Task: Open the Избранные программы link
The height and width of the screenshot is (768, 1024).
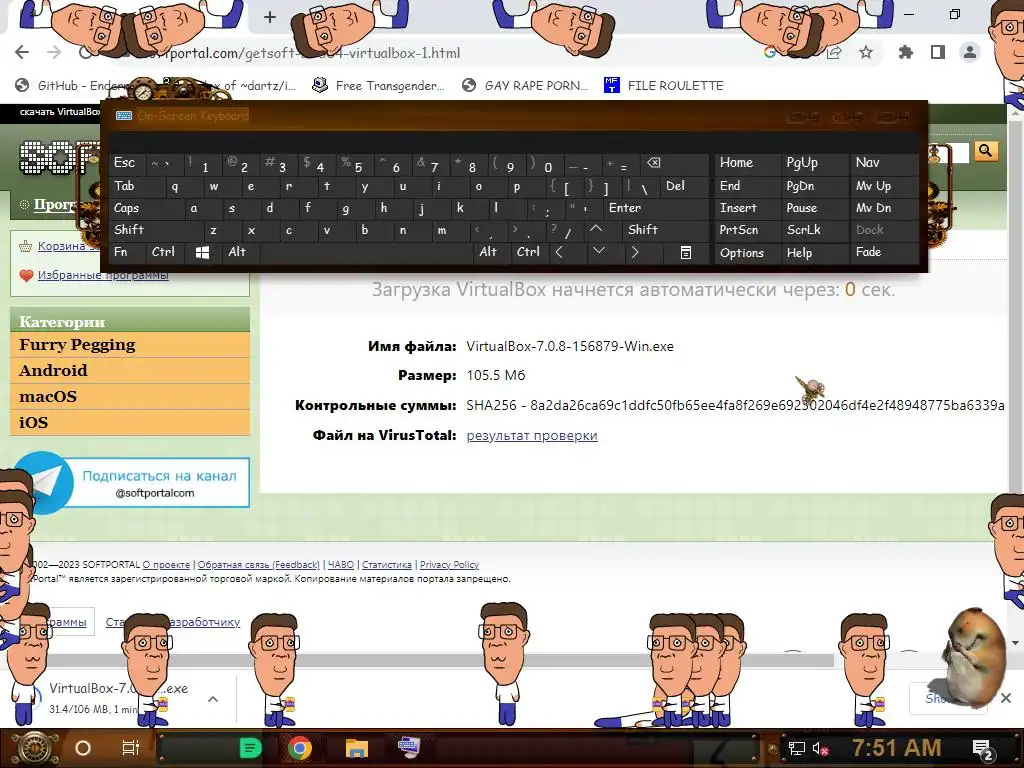Action: click(x=103, y=275)
